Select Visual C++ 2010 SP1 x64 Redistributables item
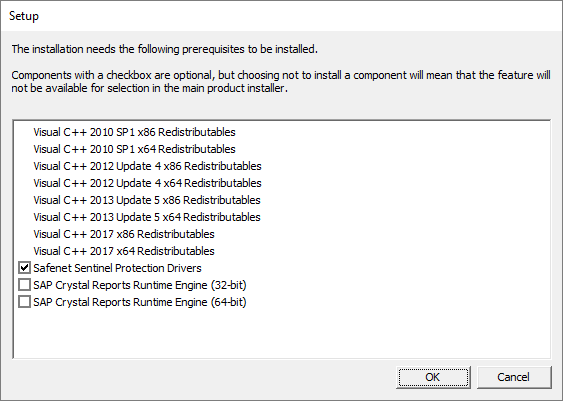 [x=134, y=149]
